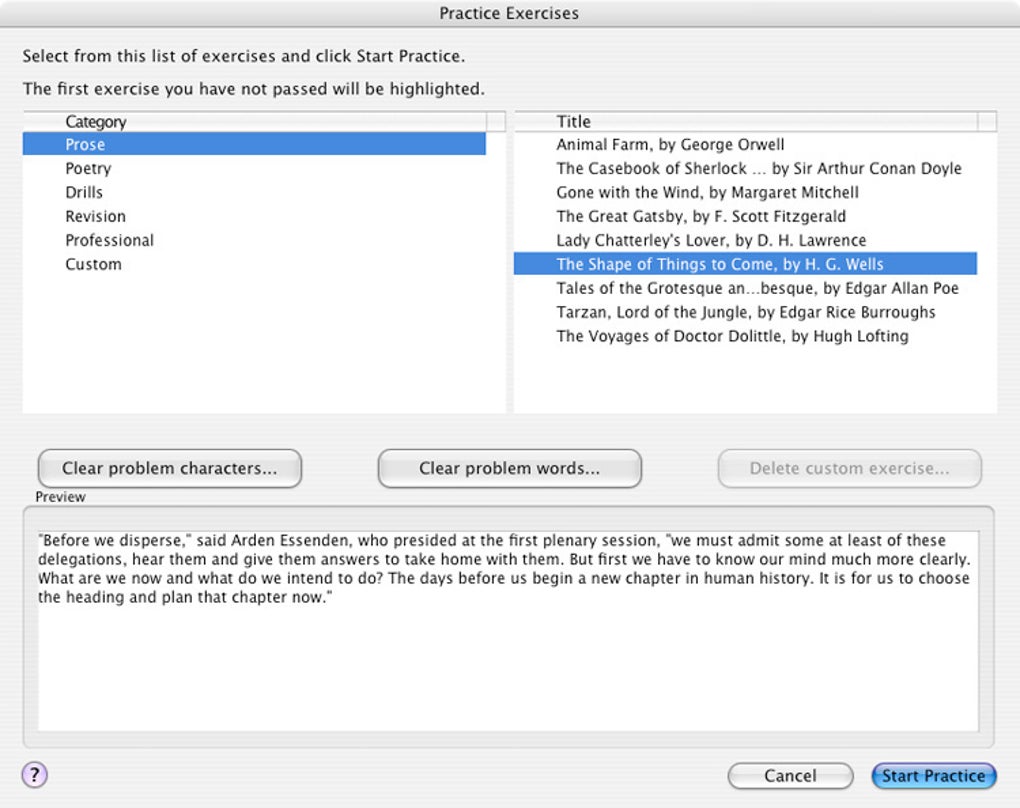The width and height of the screenshot is (1020, 808).
Task: Pick the Custom category
Action: click(93, 264)
